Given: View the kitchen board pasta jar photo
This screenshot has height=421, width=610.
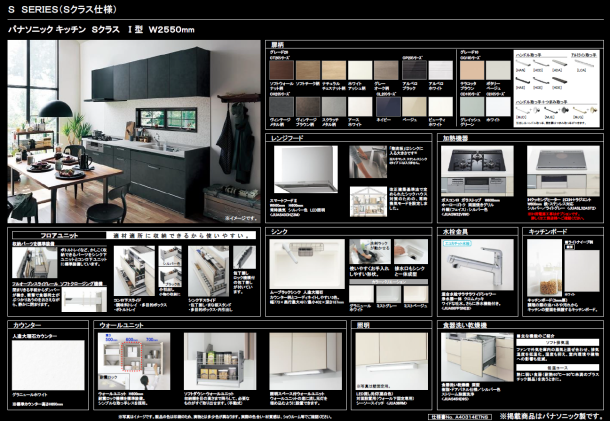Looking at the screenshot, I should click(x=544, y=268).
